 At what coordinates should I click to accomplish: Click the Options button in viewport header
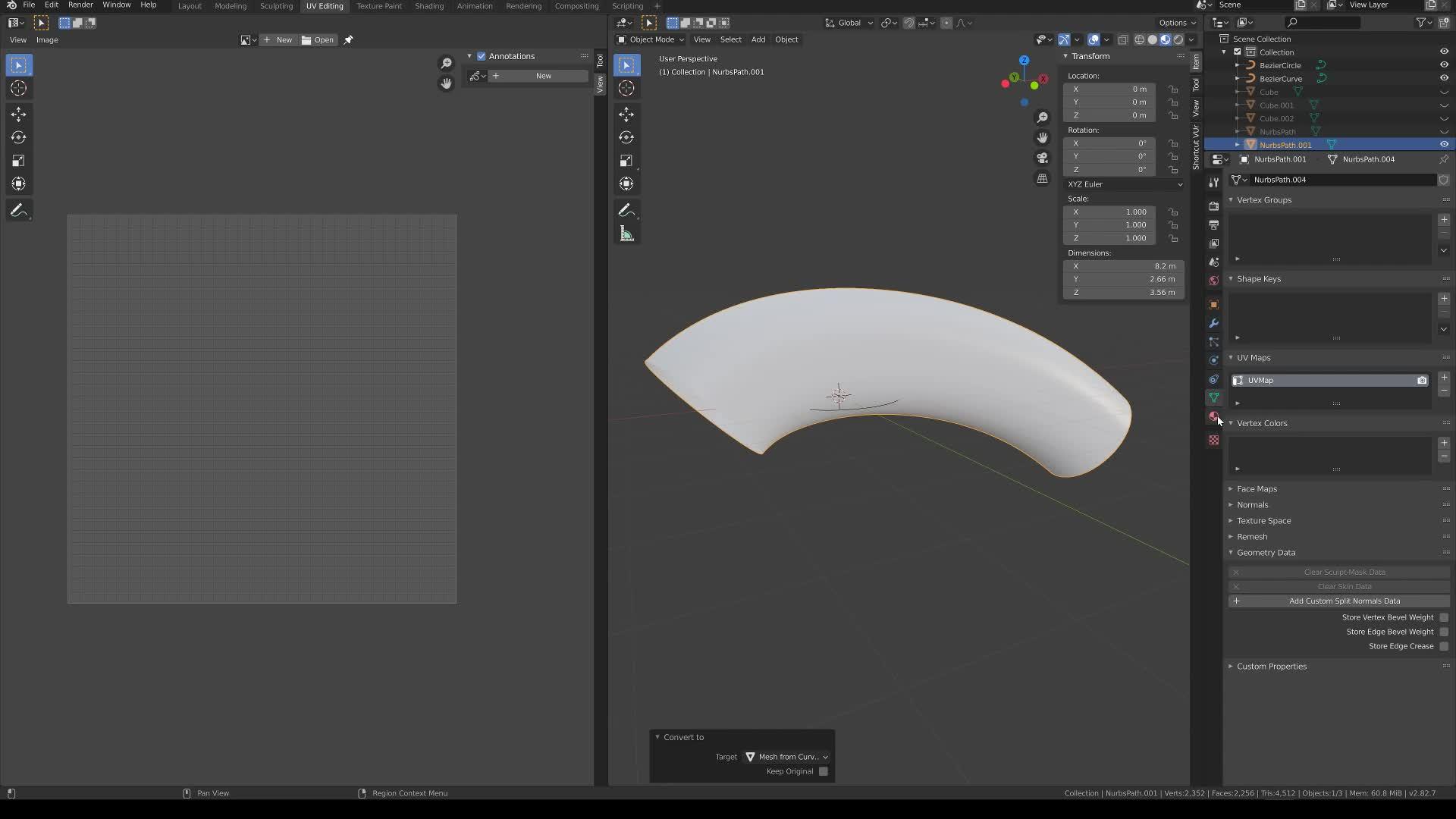[1177, 23]
